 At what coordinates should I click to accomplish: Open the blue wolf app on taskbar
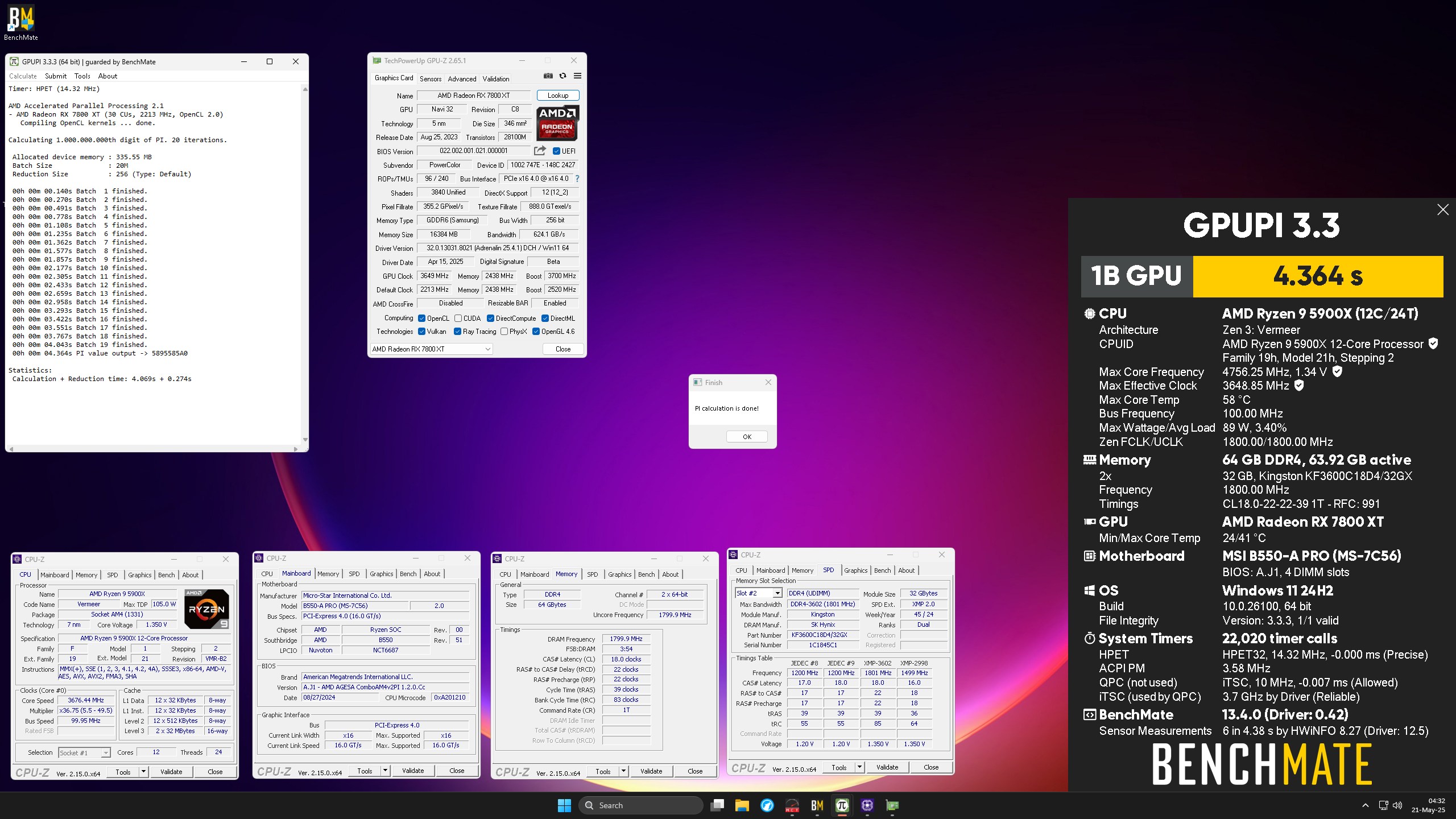[x=767, y=805]
